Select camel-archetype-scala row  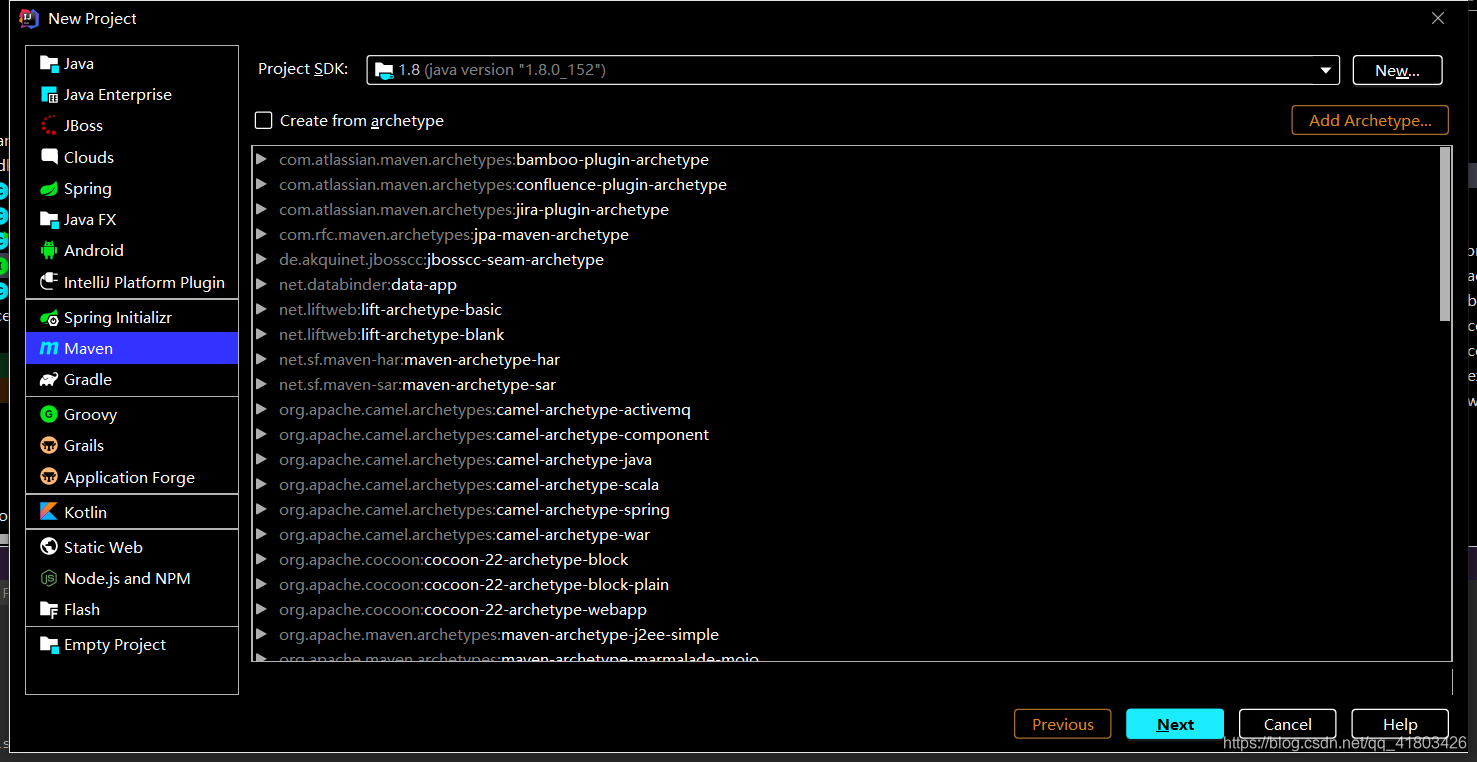tap(846, 485)
